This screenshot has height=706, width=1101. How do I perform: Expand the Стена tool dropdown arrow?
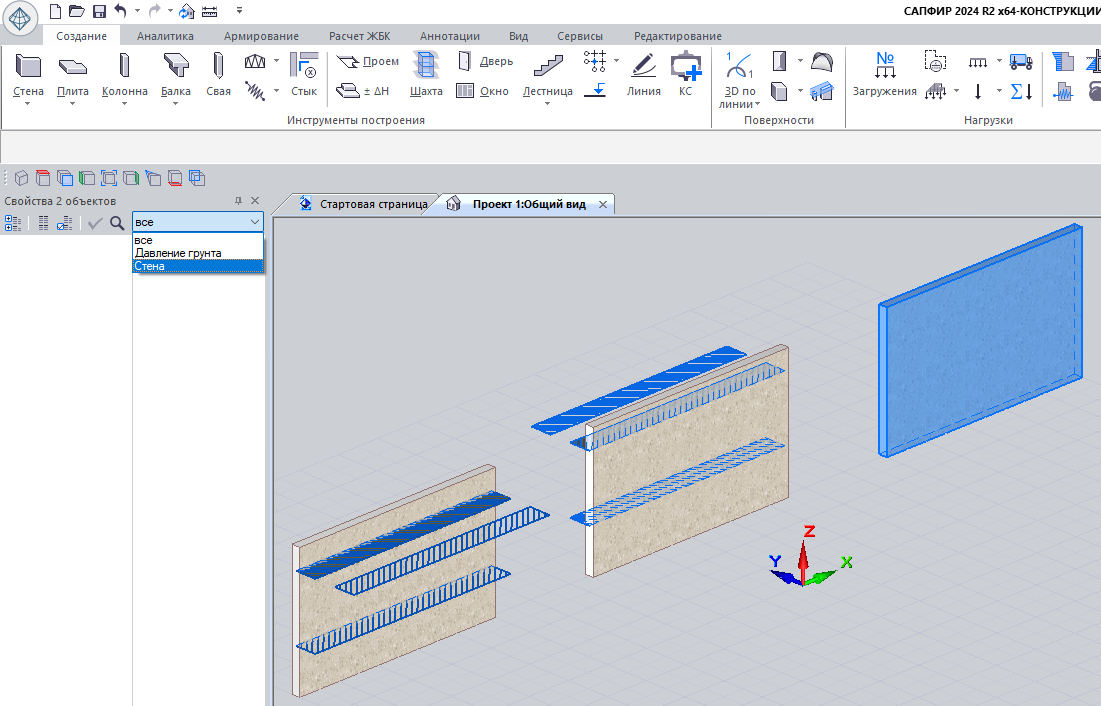28,104
